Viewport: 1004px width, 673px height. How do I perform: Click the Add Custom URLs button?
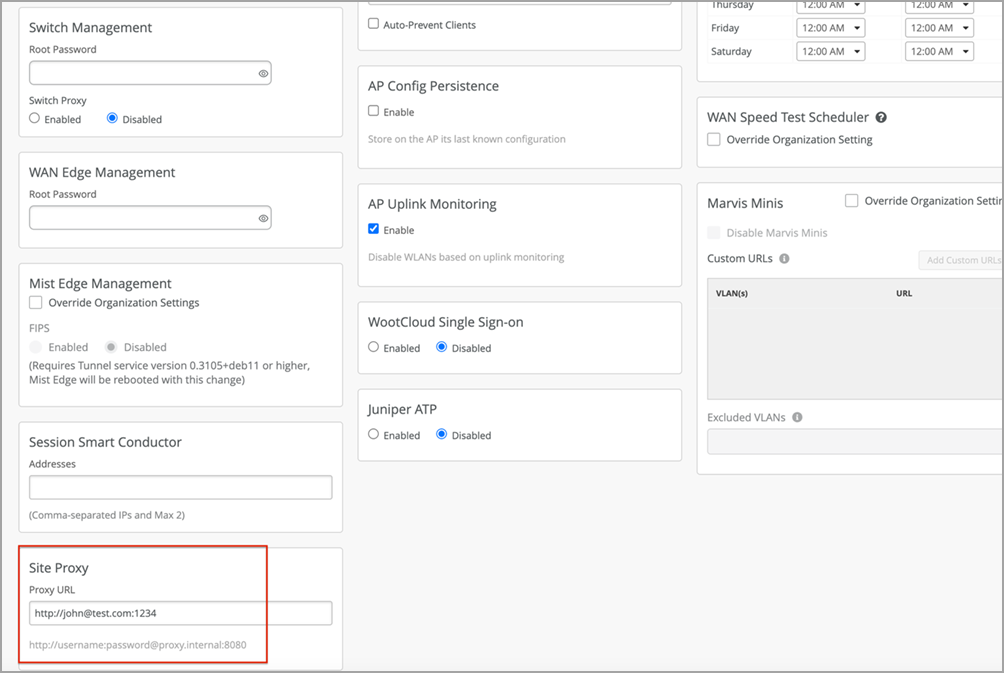pos(961,260)
